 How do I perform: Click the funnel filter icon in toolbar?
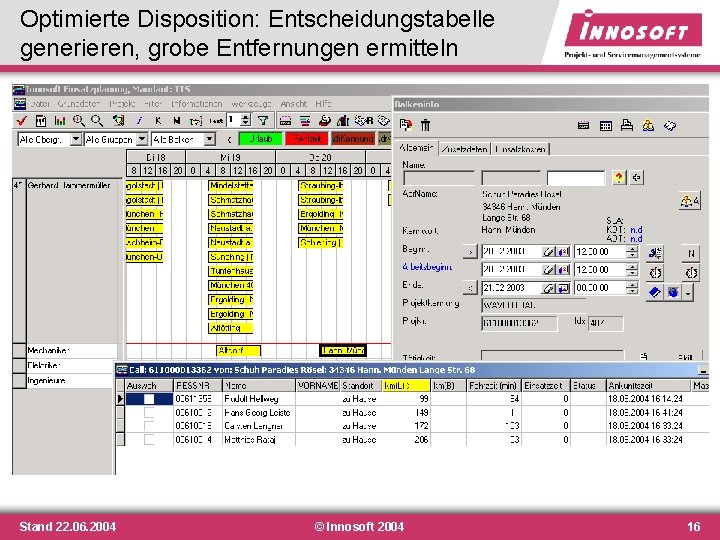pos(263,121)
